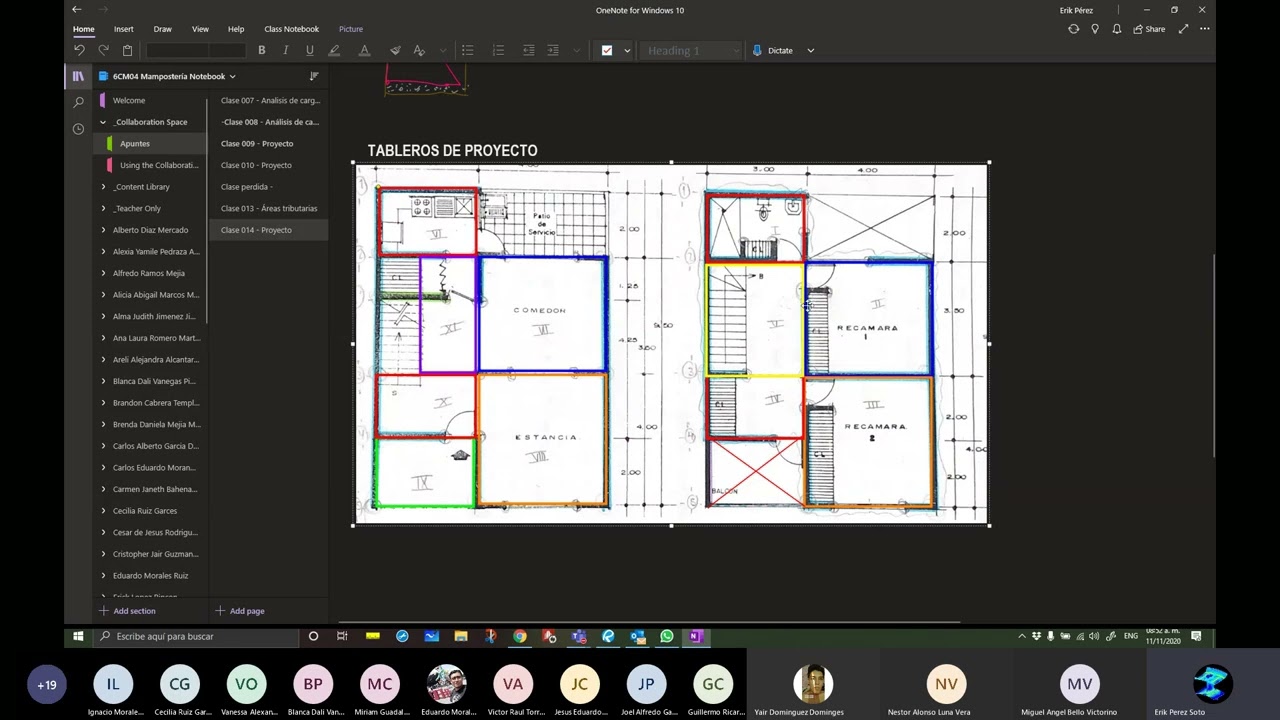This screenshot has height=720, width=1280.
Task: Open page Clase 013 - Áreas tributarias
Action: point(268,208)
